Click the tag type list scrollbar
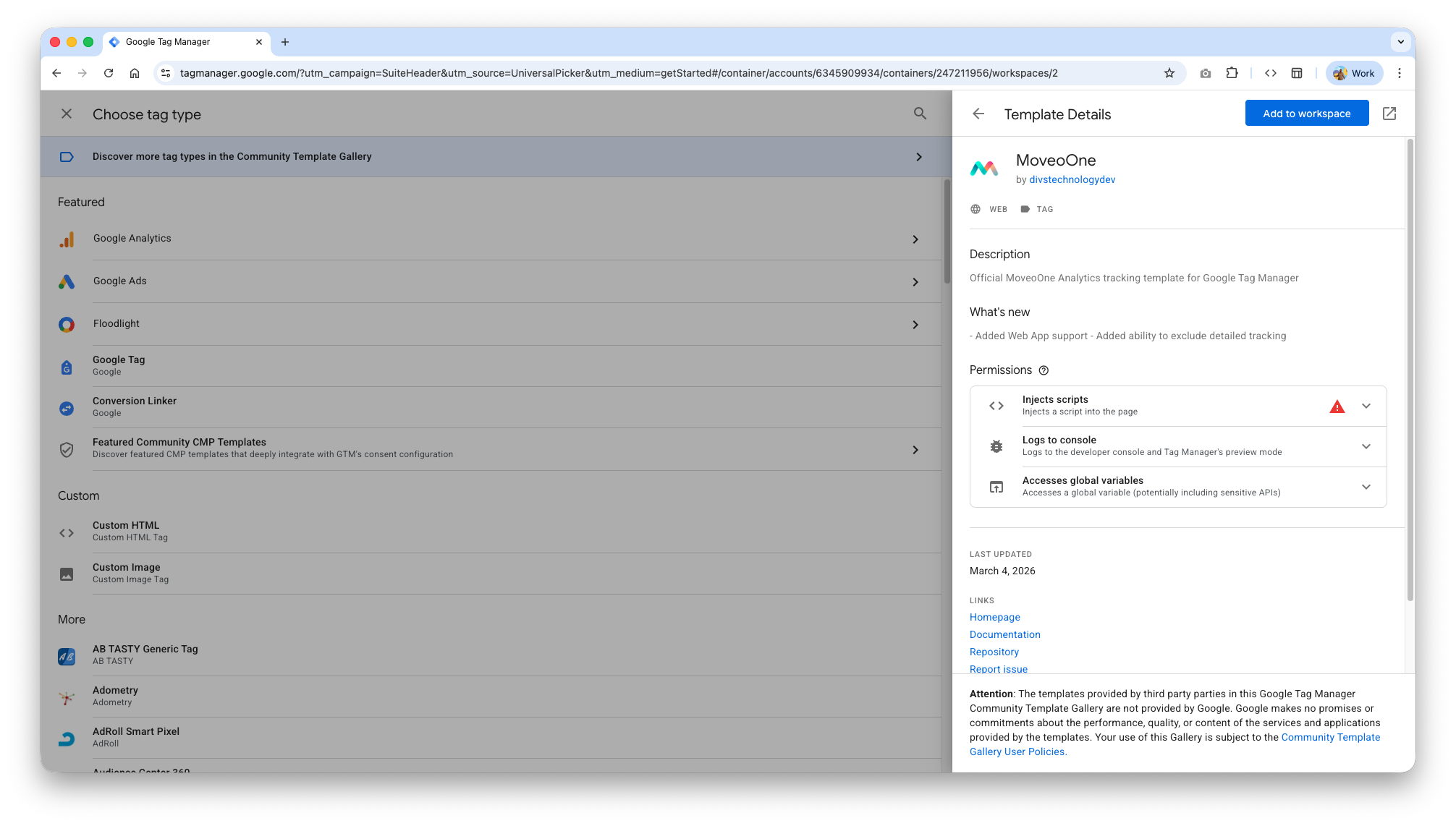This screenshot has width=1456, height=826. 947,231
